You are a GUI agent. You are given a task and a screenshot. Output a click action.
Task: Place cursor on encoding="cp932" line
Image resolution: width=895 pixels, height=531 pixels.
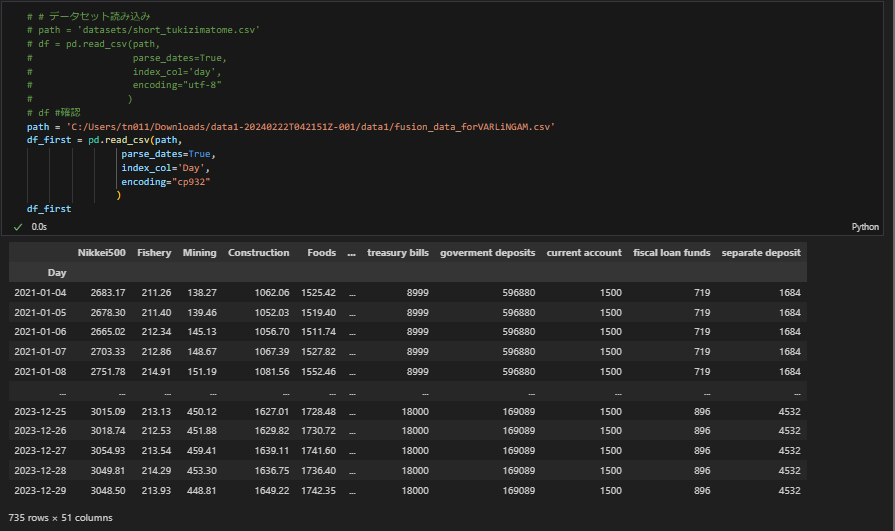[x=166, y=183]
